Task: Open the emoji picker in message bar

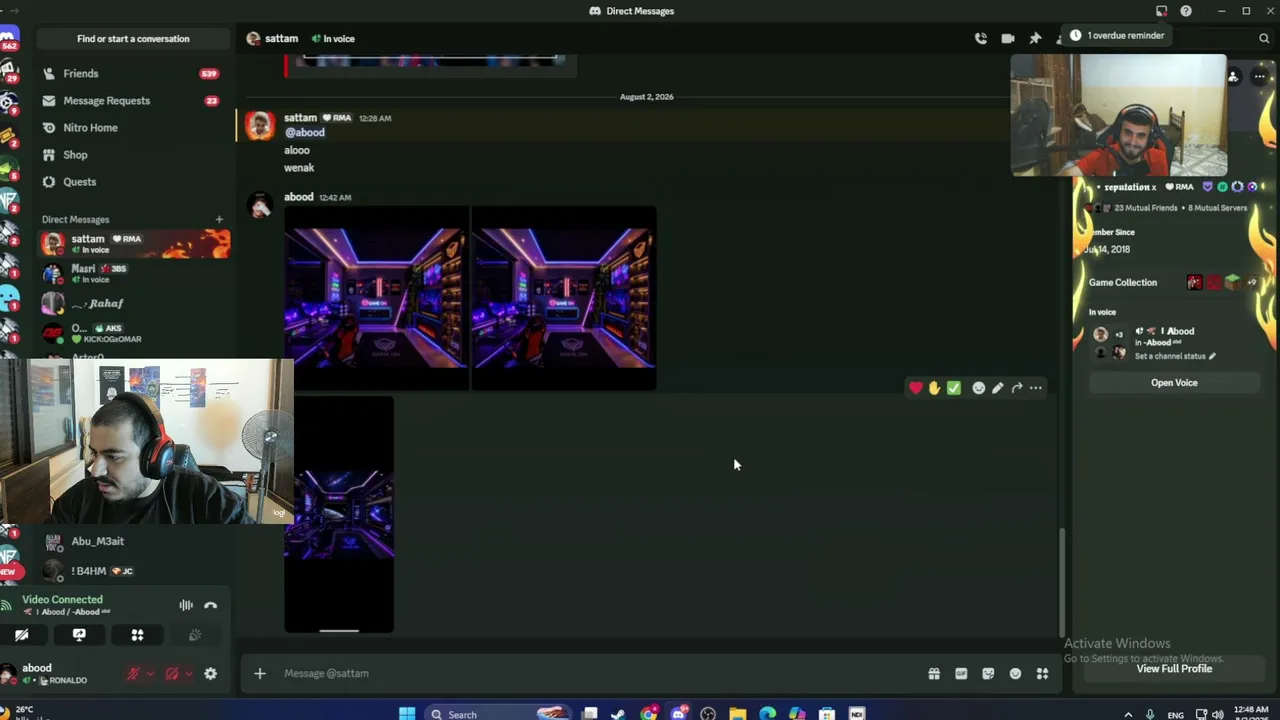Action: click(x=1015, y=674)
